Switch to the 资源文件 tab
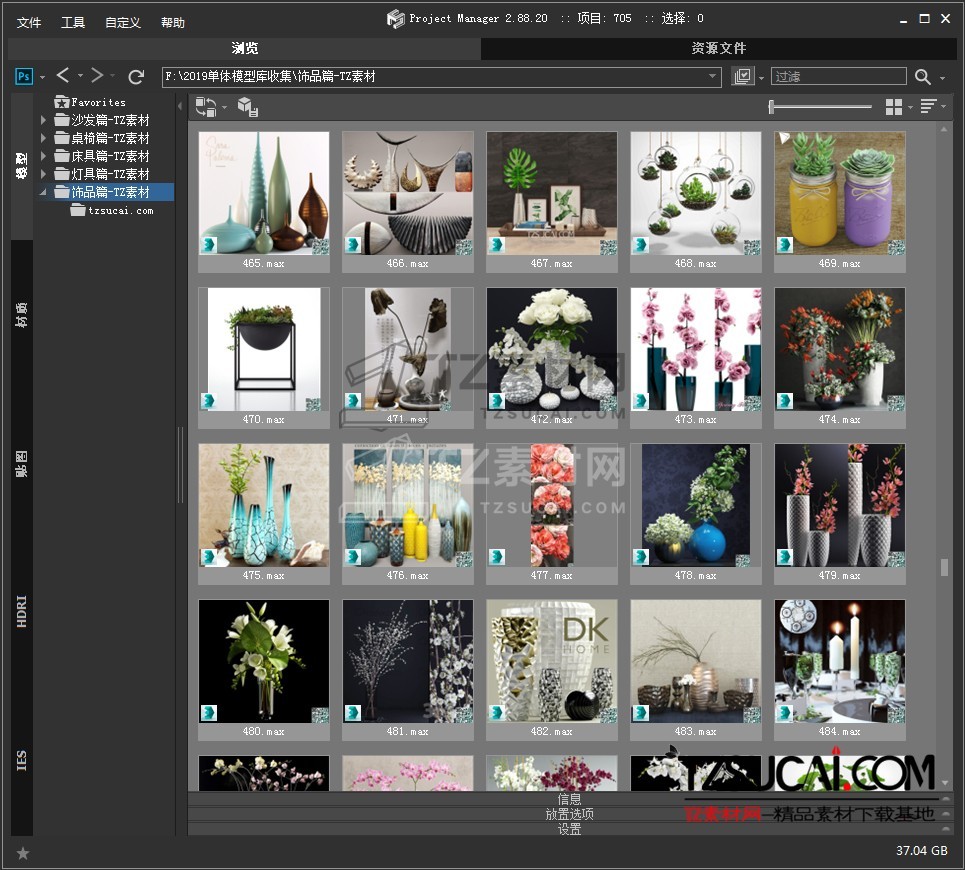The width and height of the screenshot is (965, 870). pos(718,48)
